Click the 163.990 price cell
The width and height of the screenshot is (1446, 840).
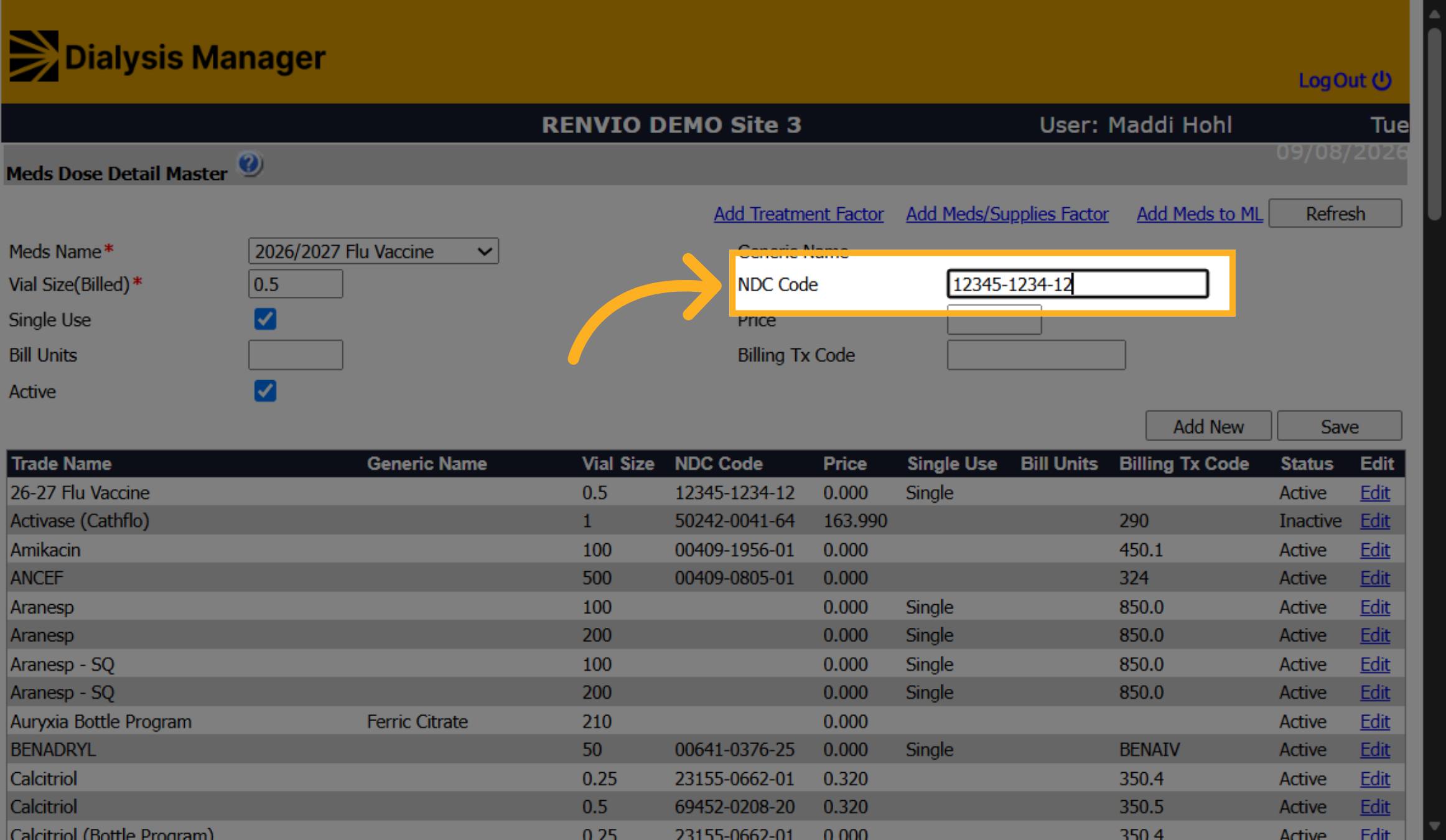click(855, 521)
